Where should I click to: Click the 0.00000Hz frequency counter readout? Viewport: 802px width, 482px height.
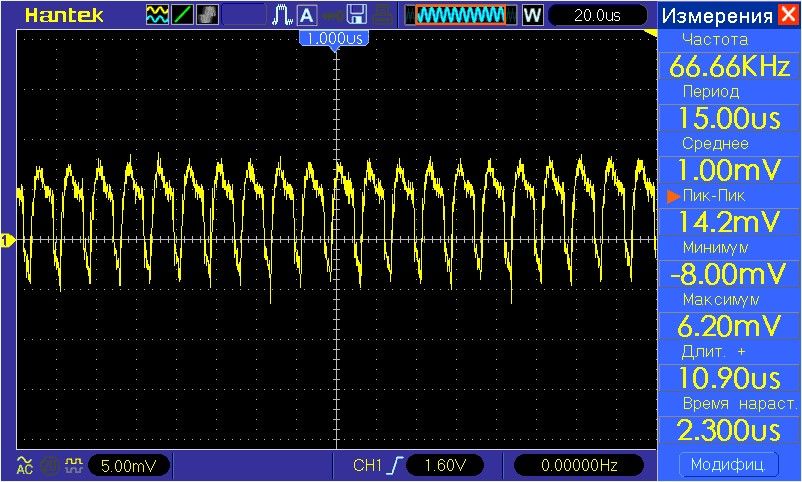tap(579, 466)
